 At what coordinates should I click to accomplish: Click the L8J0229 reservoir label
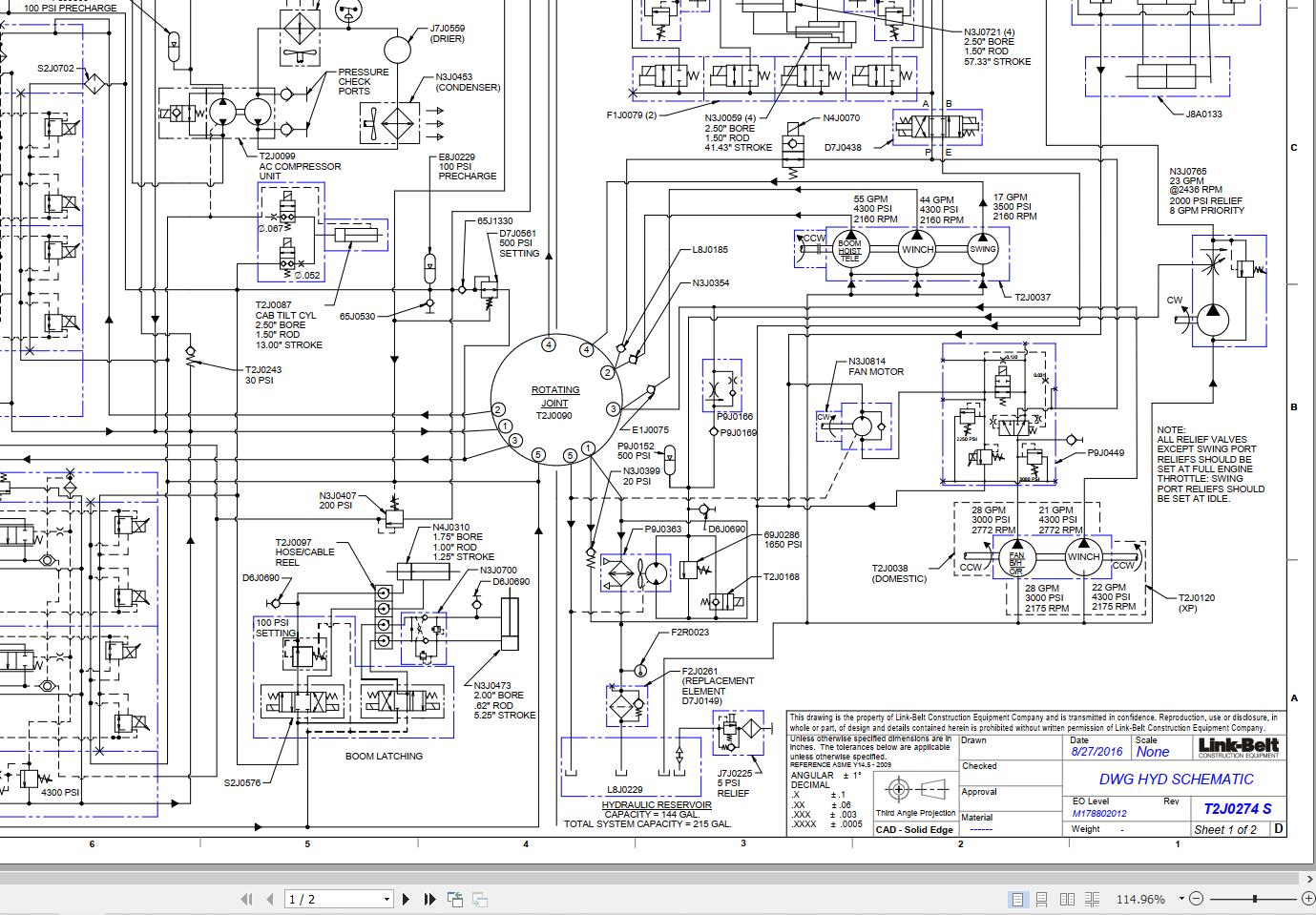625,789
